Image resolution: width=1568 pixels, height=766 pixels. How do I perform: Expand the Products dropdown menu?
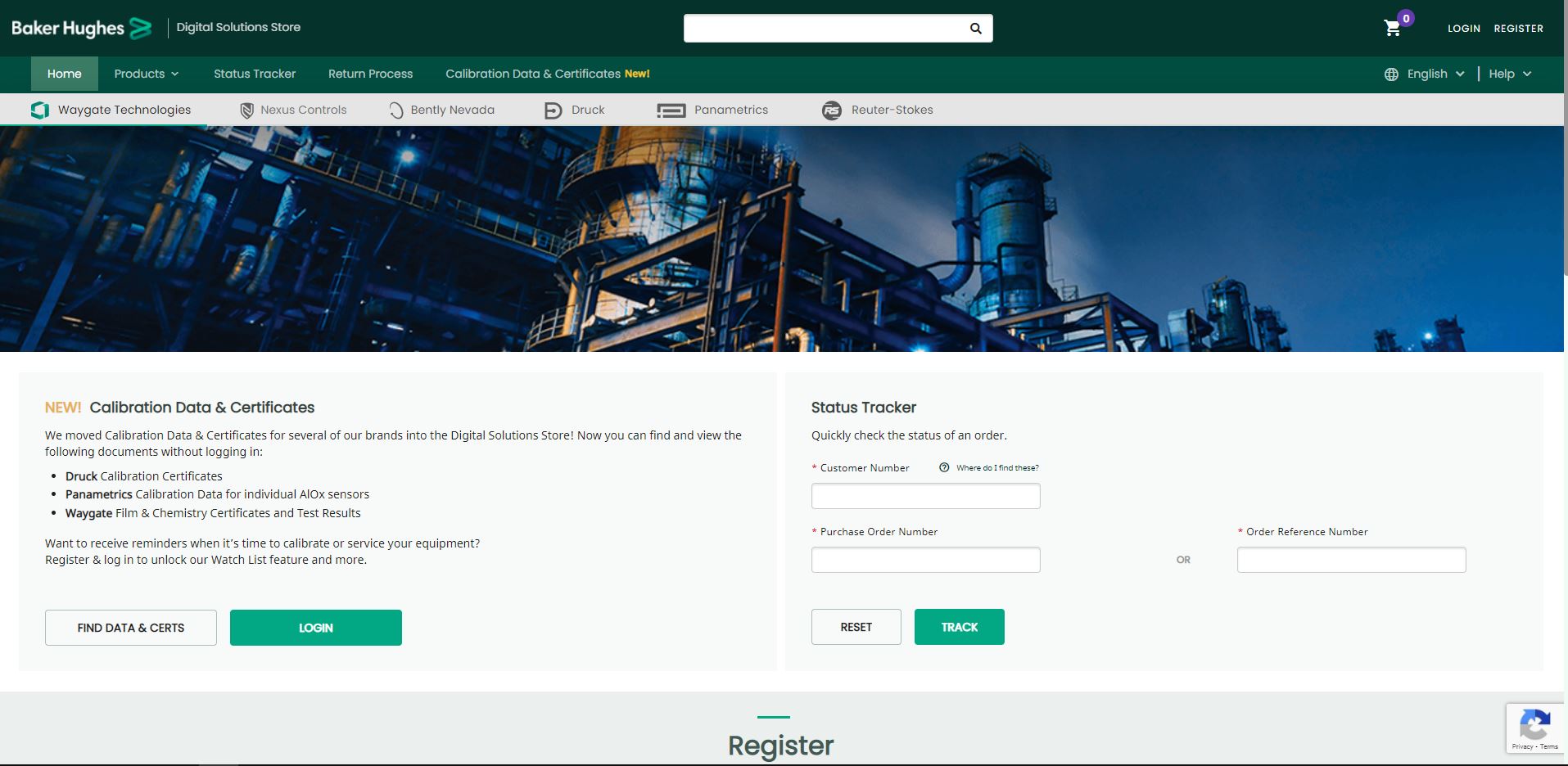point(147,74)
